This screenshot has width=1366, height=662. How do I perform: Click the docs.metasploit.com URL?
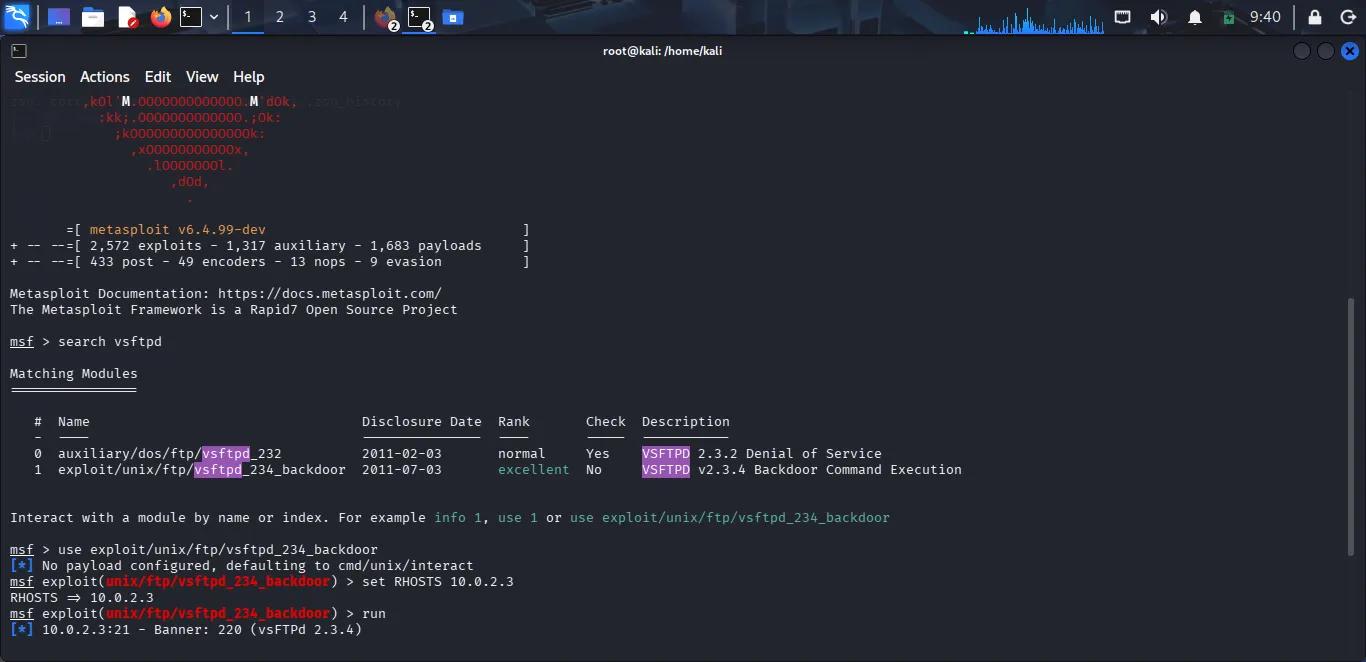[330, 294]
